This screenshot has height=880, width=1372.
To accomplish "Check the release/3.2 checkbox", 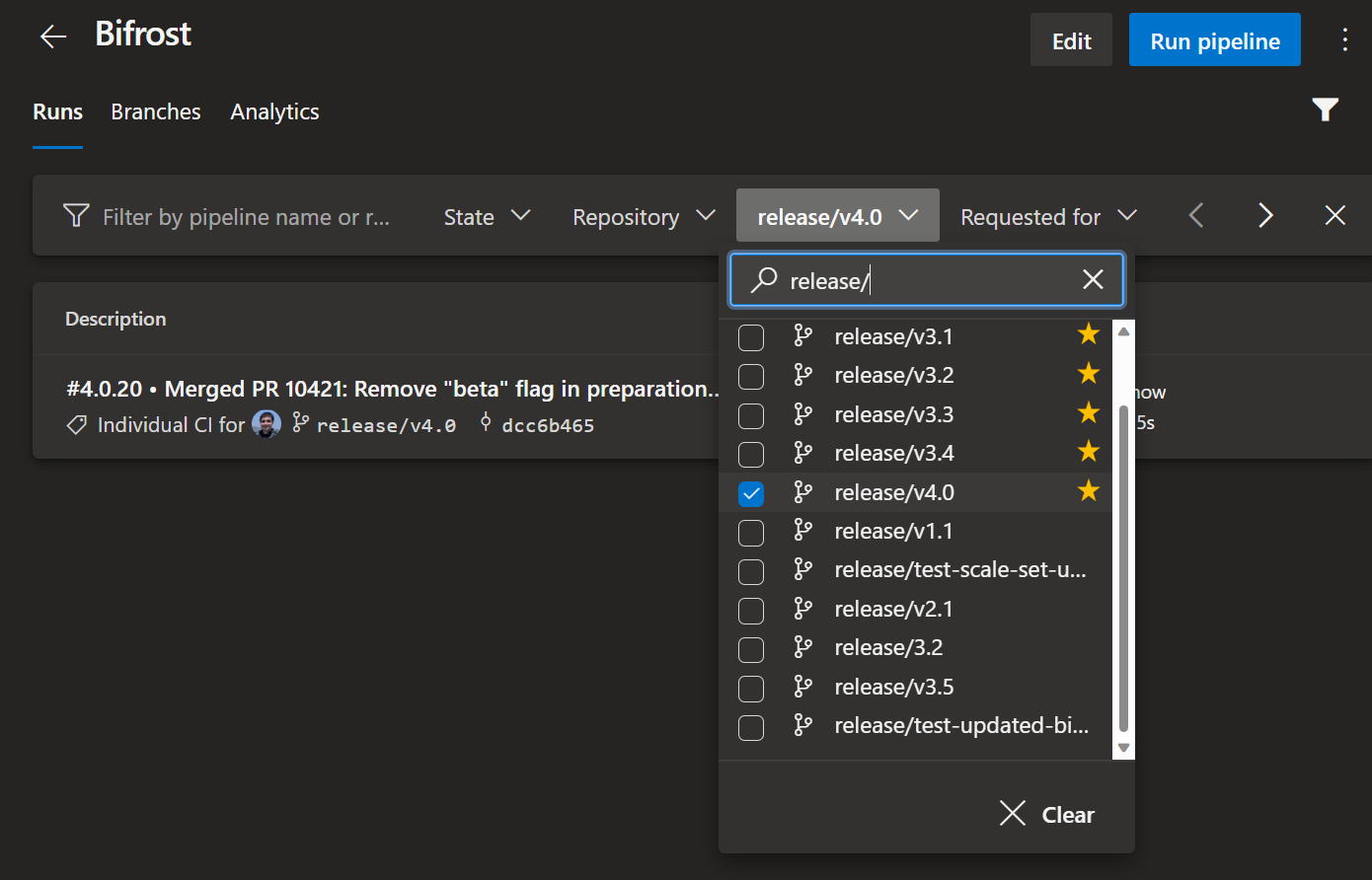I will (x=751, y=649).
